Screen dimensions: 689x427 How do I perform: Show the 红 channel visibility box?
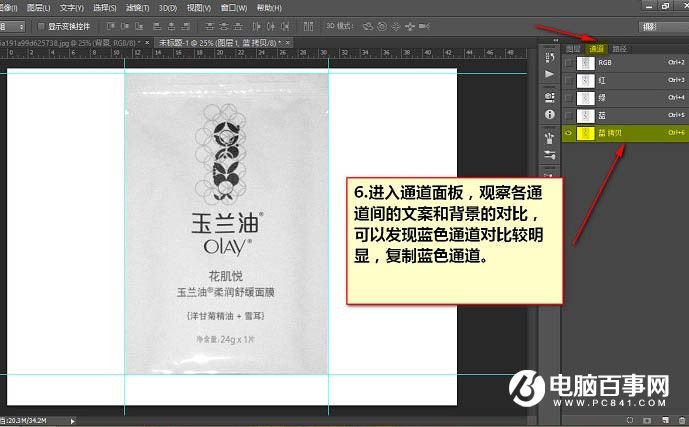568,80
